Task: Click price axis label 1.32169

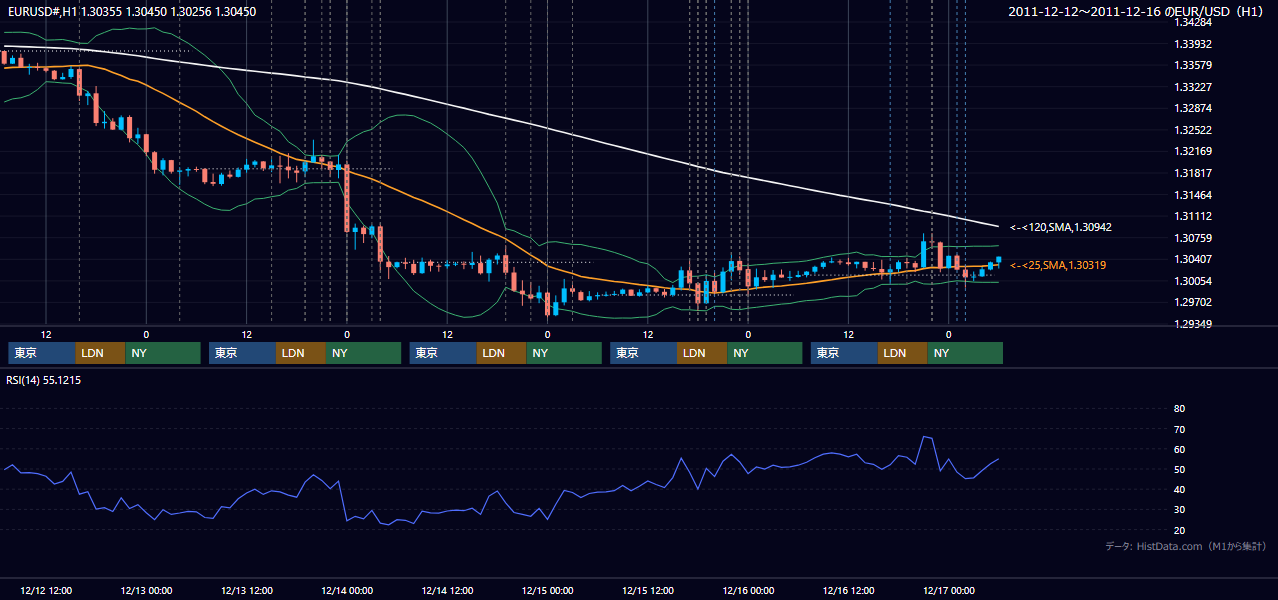Action: (1193, 151)
